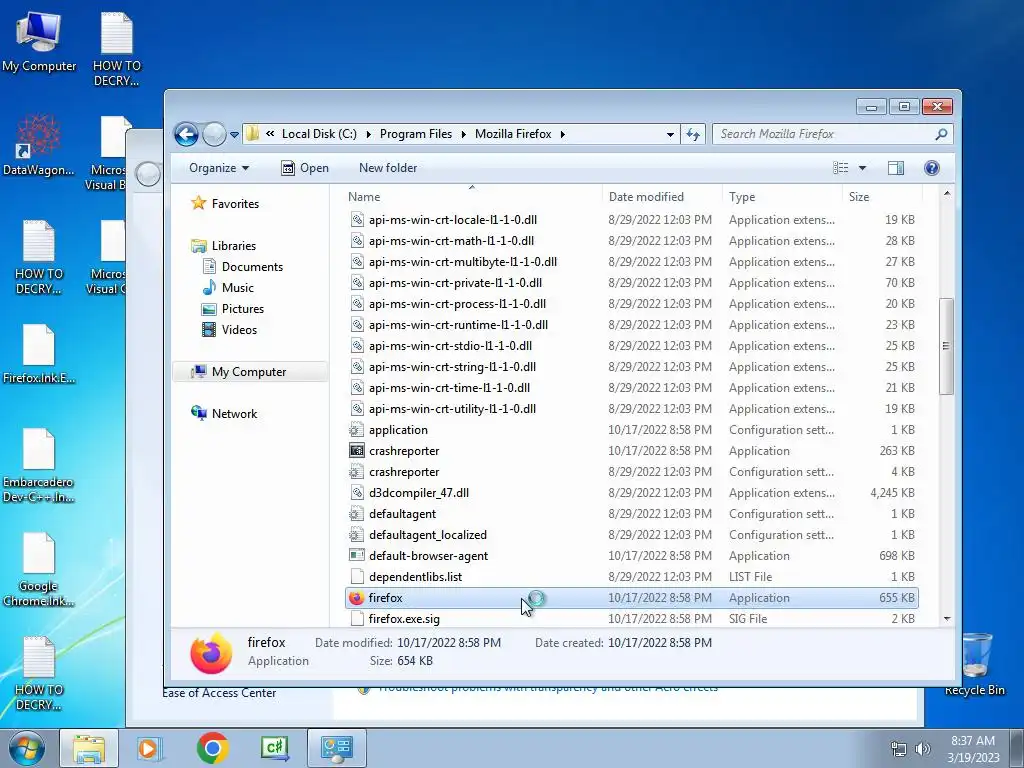
Task: Expand arrow after Mozilla Firefox breadcrumb
Action: tap(562, 135)
